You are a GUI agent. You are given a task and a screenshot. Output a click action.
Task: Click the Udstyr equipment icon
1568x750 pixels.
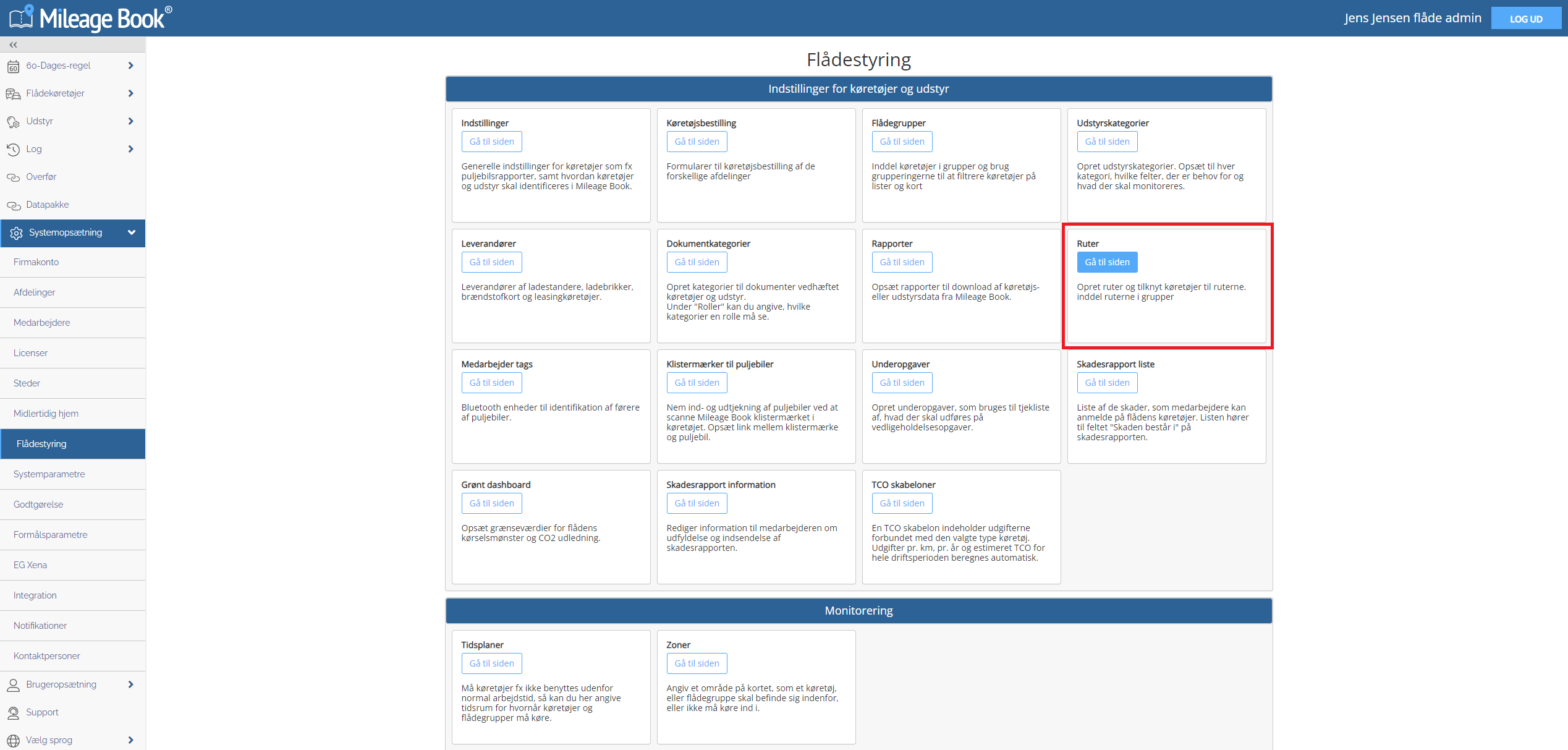point(13,122)
